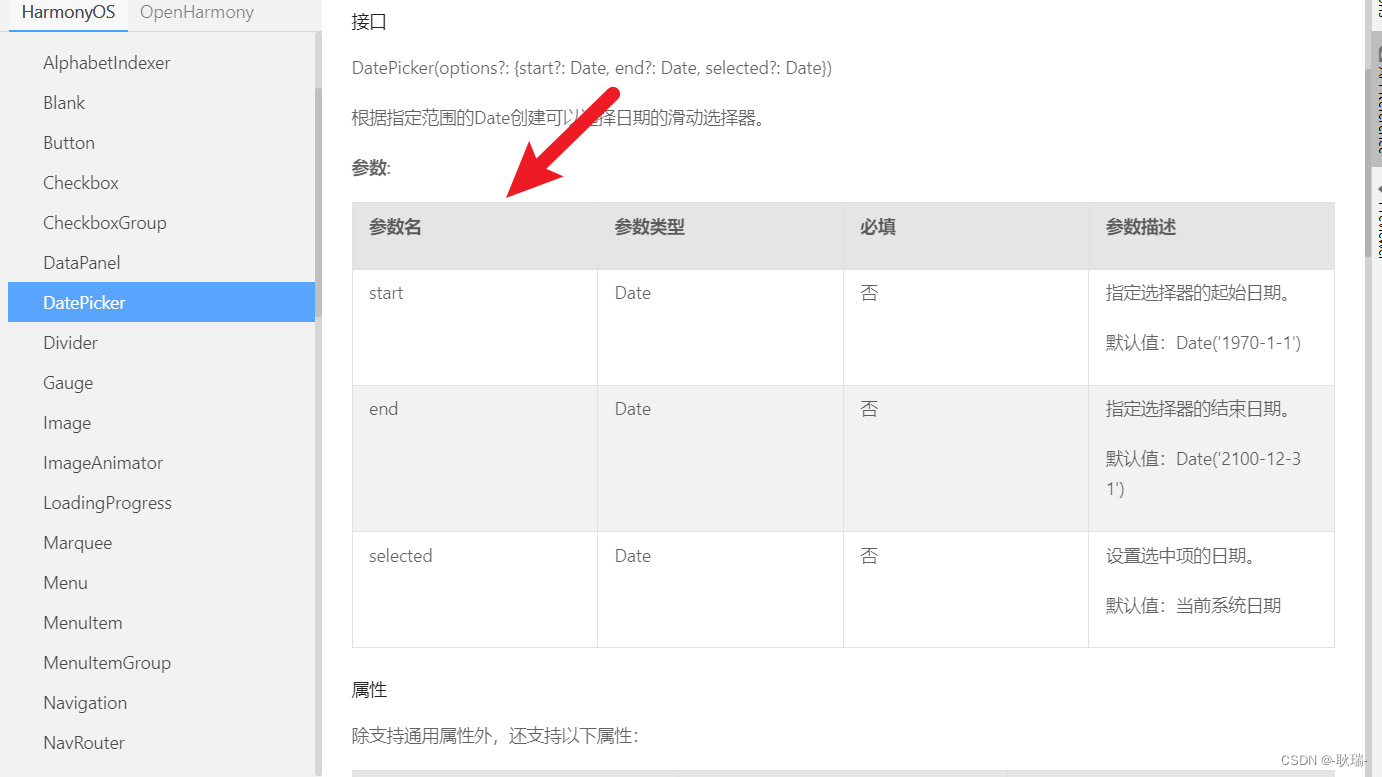Click the 接口 section heading

click(x=369, y=22)
